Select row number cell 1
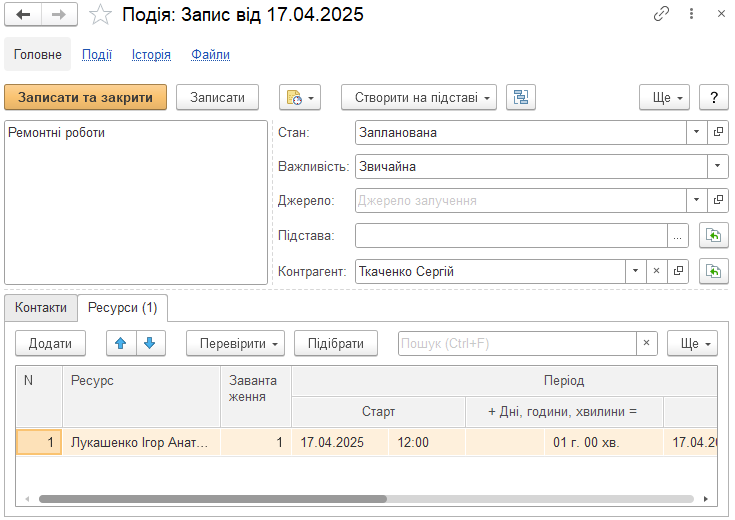This screenshot has height=520, width=735. point(39,442)
